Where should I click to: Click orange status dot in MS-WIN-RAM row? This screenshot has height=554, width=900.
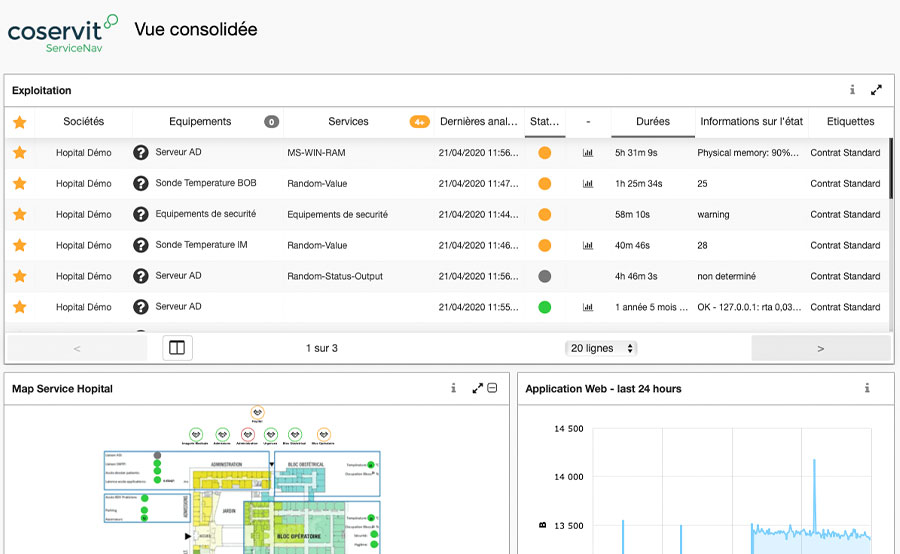[x=545, y=153]
